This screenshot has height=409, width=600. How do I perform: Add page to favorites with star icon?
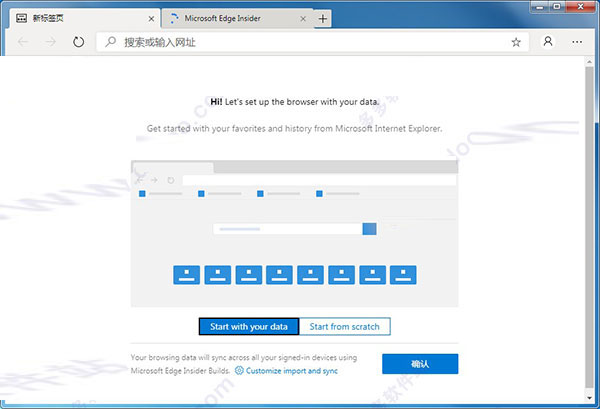pos(516,42)
